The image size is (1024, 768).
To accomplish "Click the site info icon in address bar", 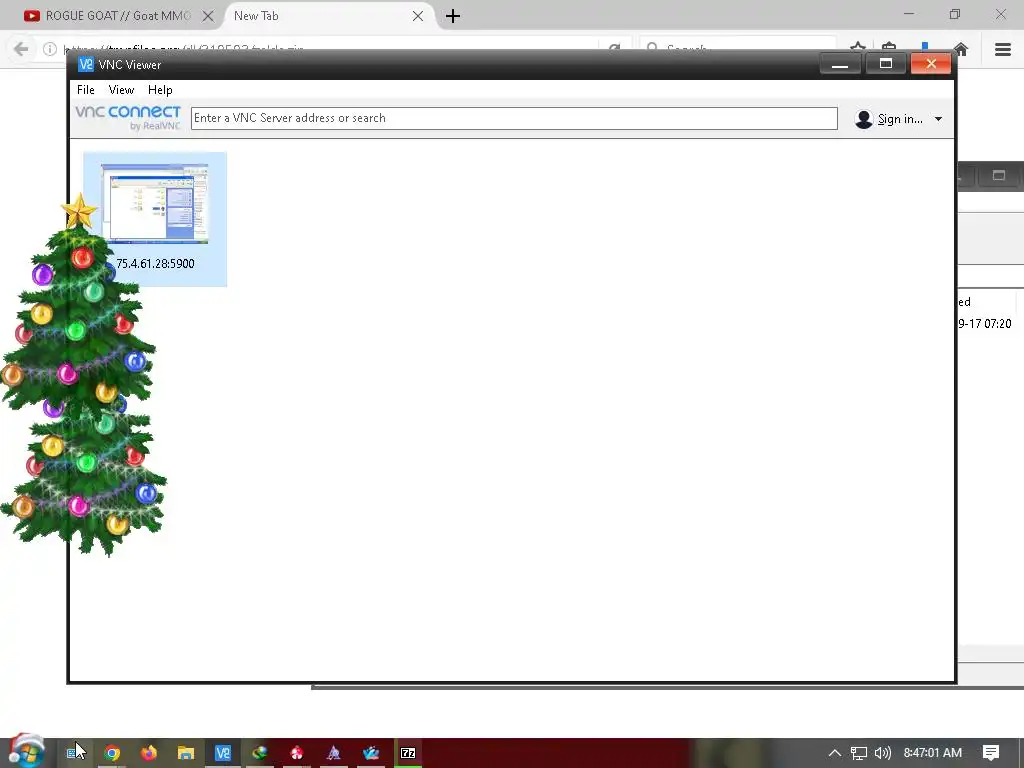I will [50, 49].
